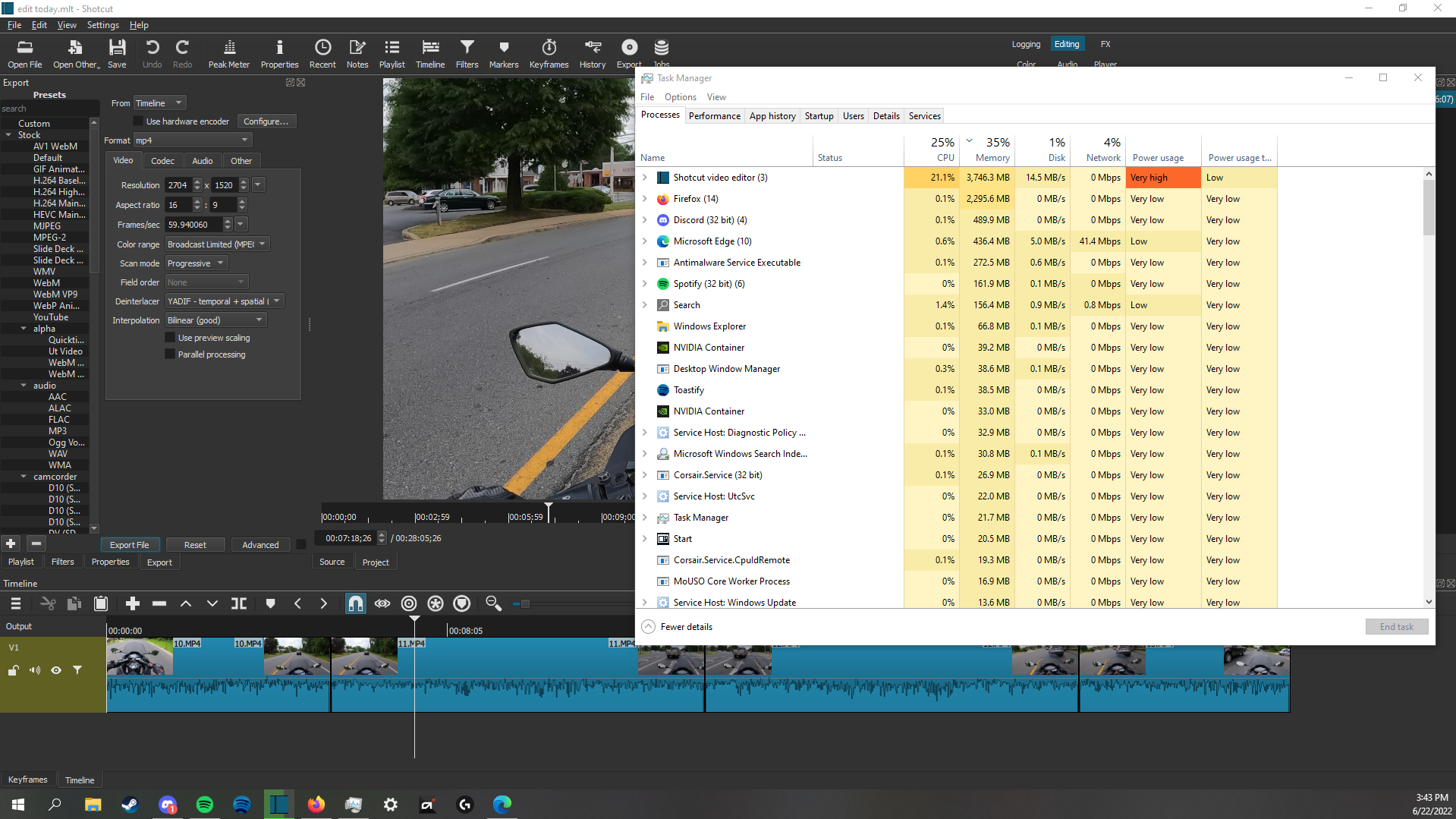Hide track V1 with eye icon
This screenshot has width=1456, height=819.
[56, 670]
